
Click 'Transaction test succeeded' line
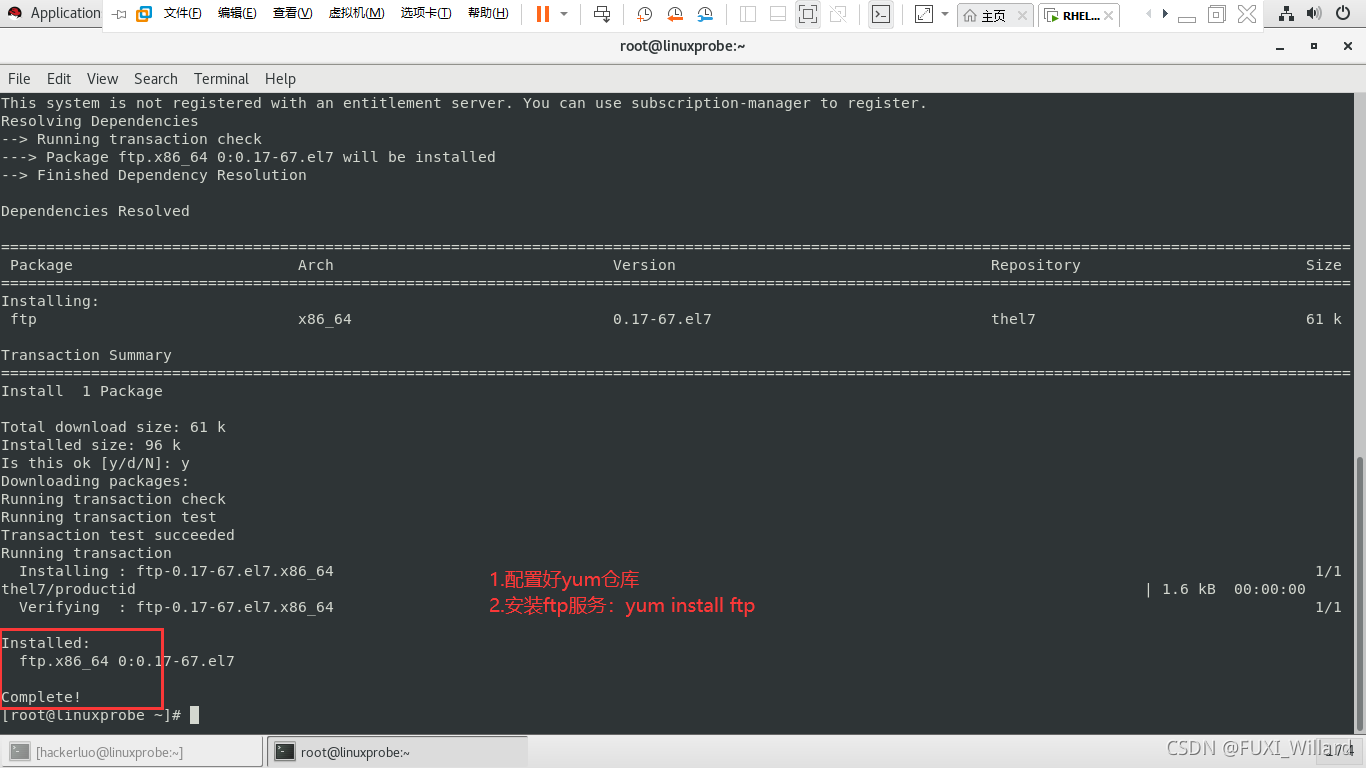coord(118,535)
